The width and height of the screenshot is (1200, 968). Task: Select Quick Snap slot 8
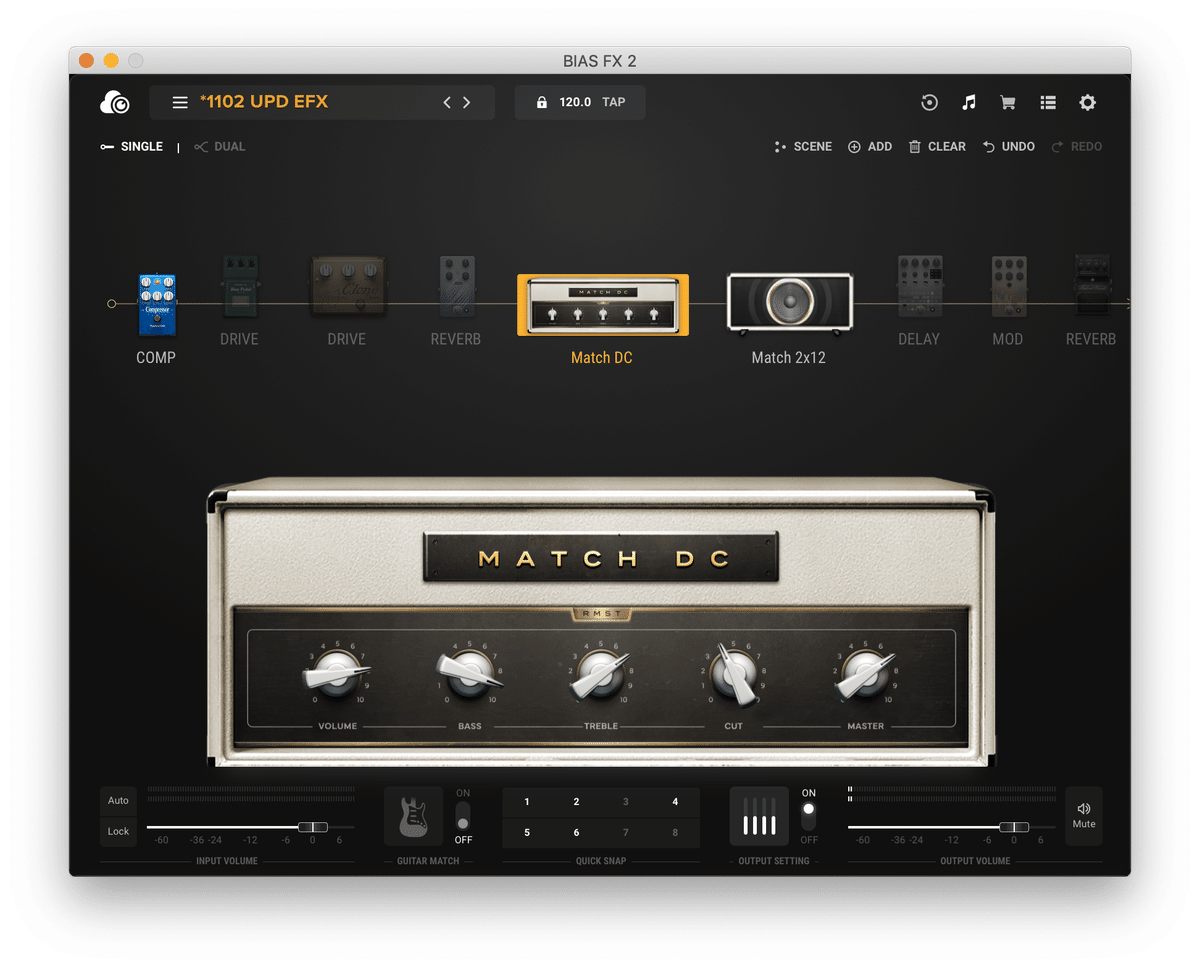pyautogui.click(x=675, y=833)
